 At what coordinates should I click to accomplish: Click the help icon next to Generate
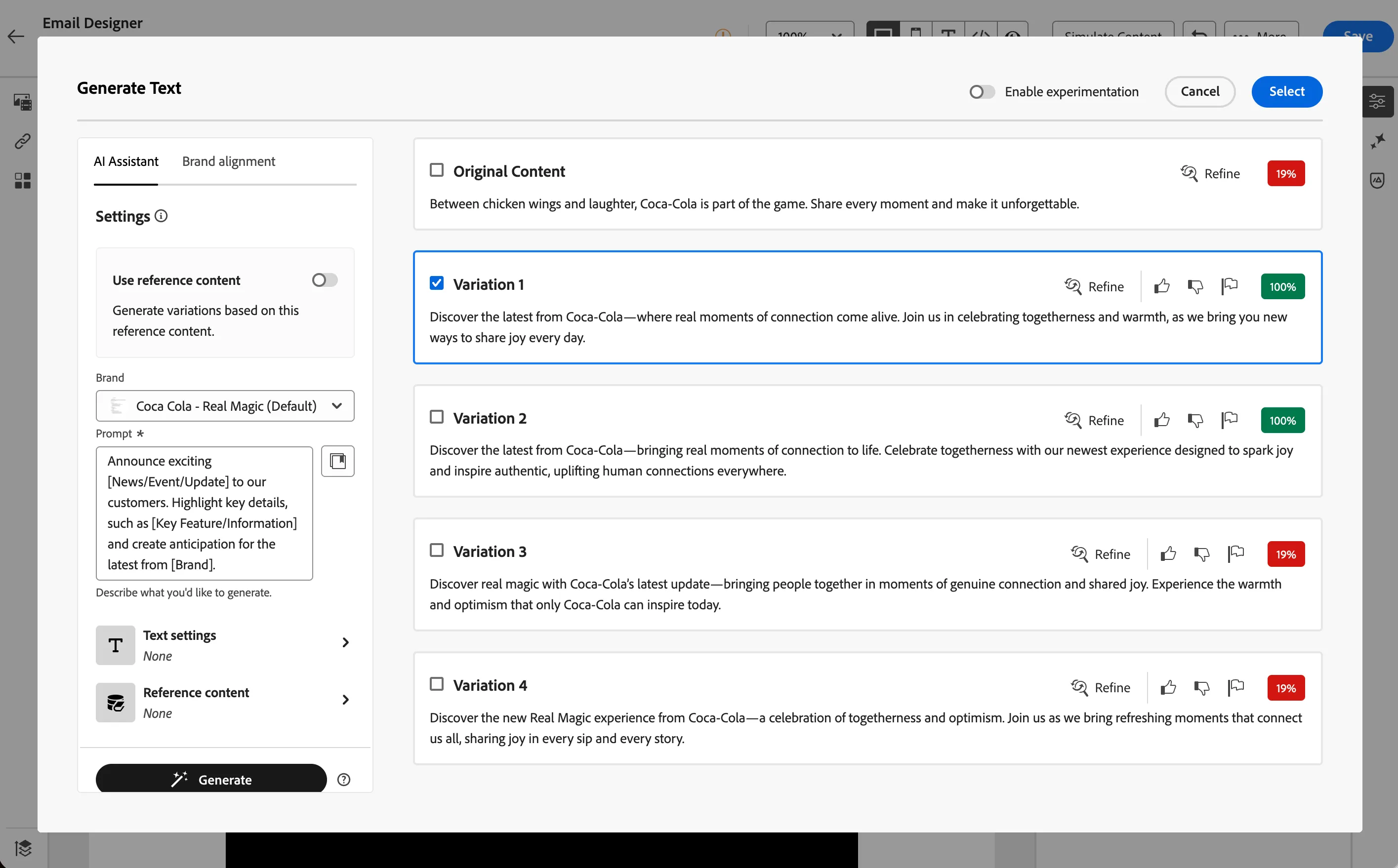[343, 779]
